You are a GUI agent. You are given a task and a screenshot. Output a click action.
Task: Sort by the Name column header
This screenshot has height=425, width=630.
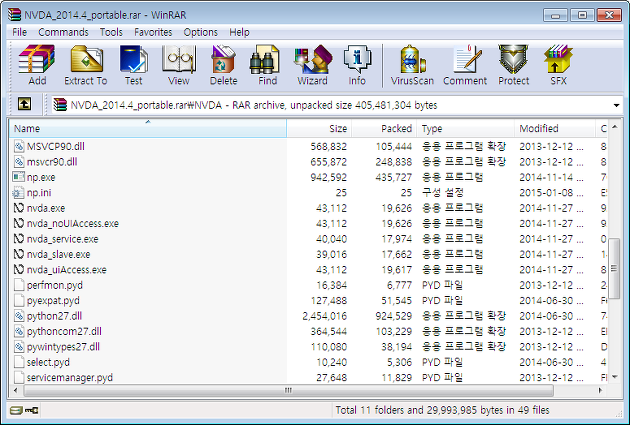pyautogui.click(x=148, y=129)
